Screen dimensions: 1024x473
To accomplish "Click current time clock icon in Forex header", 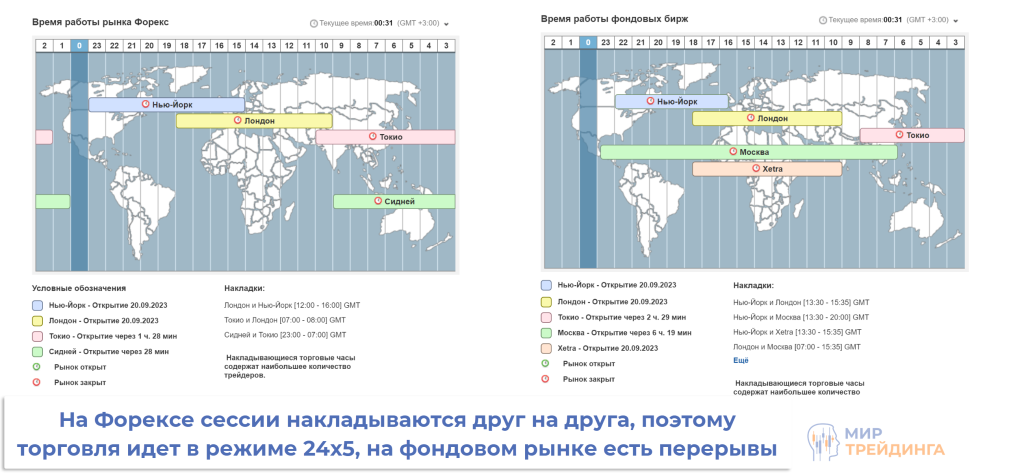I will click(x=314, y=23).
